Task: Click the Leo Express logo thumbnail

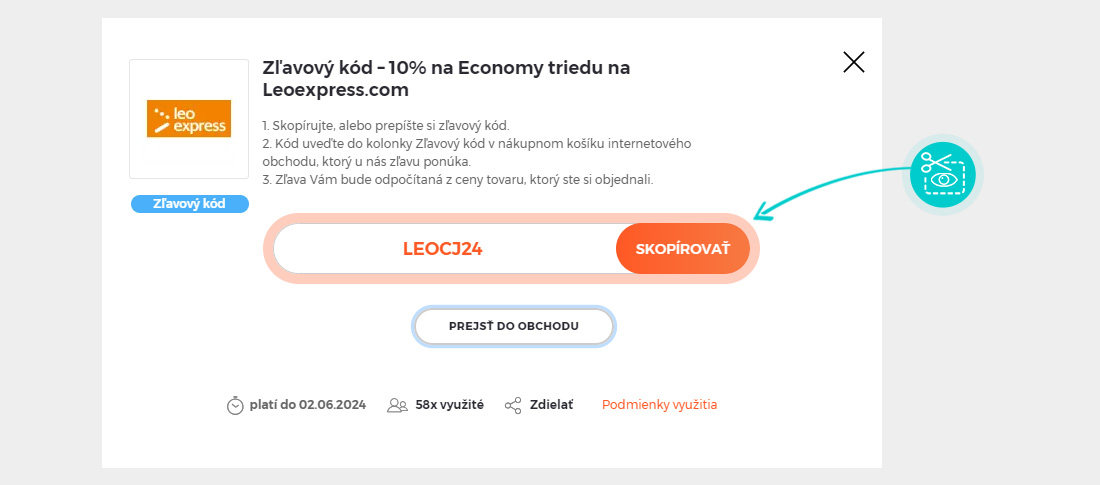Action: (x=189, y=119)
